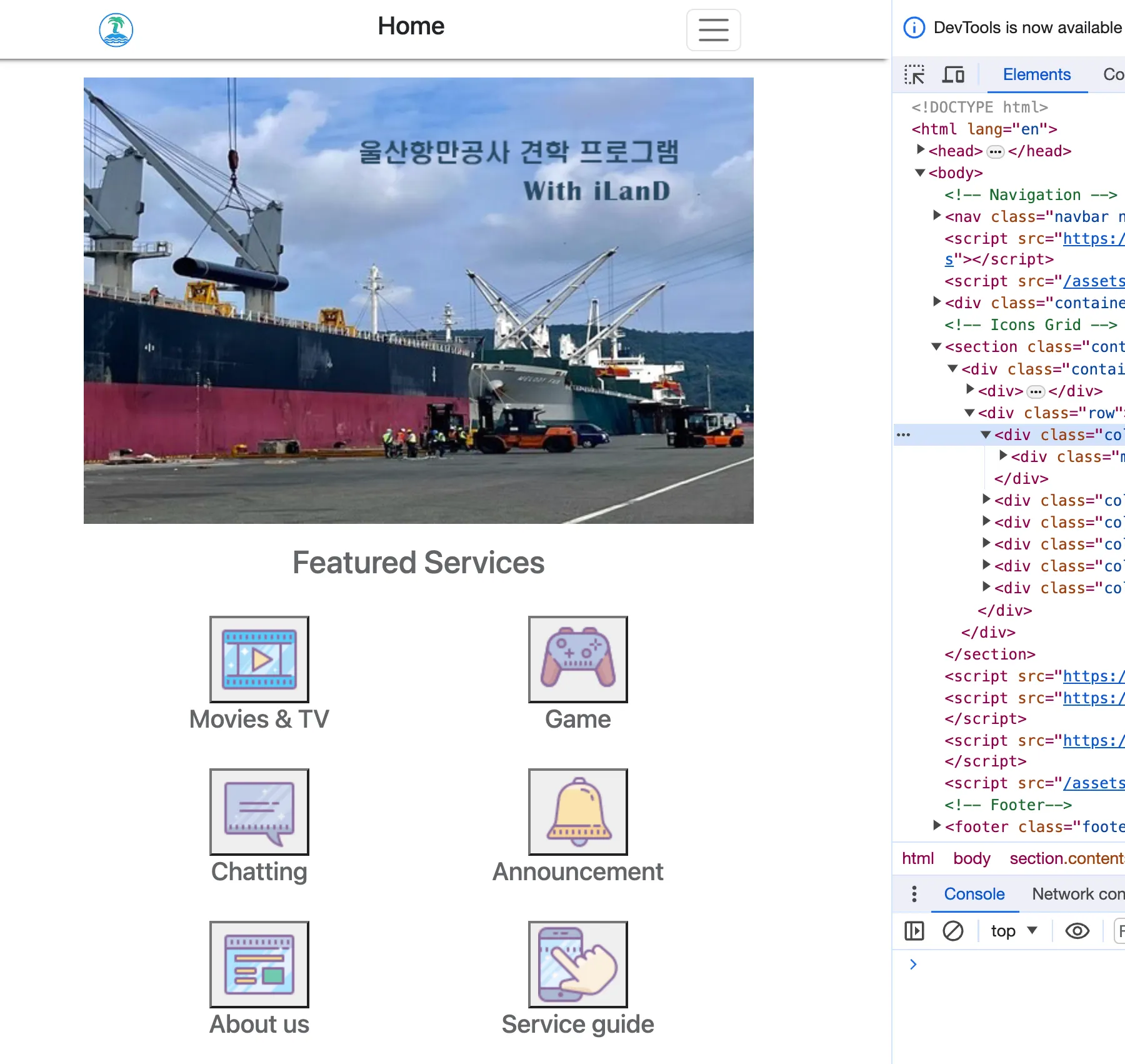The height and width of the screenshot is (1064, 1125).
Task: Click the About us label
Action: [x=259, y=1024]
